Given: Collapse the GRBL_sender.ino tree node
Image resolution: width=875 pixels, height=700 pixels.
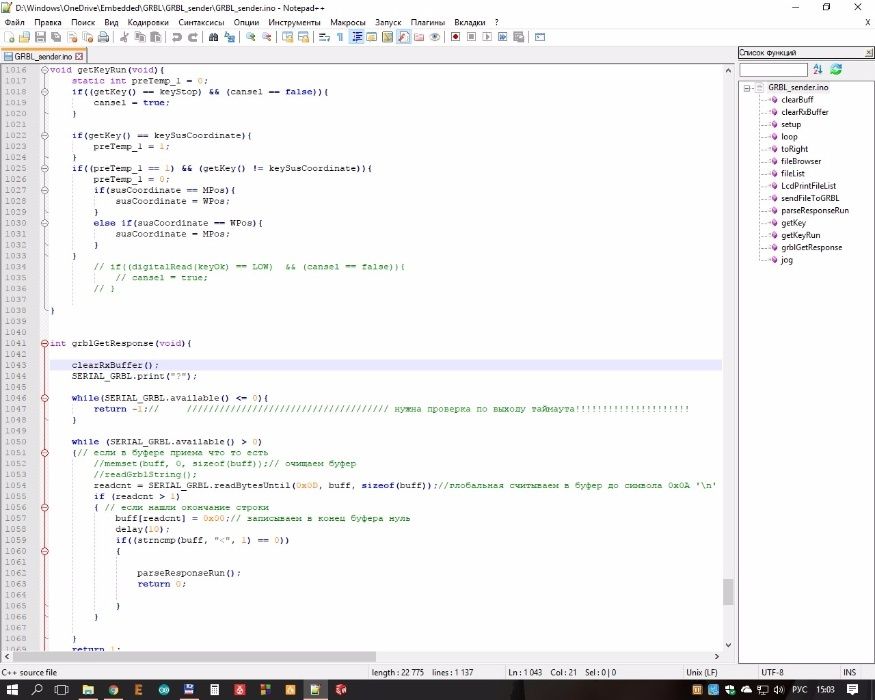Looking at the screenshot, I should (x=747, y=88).
